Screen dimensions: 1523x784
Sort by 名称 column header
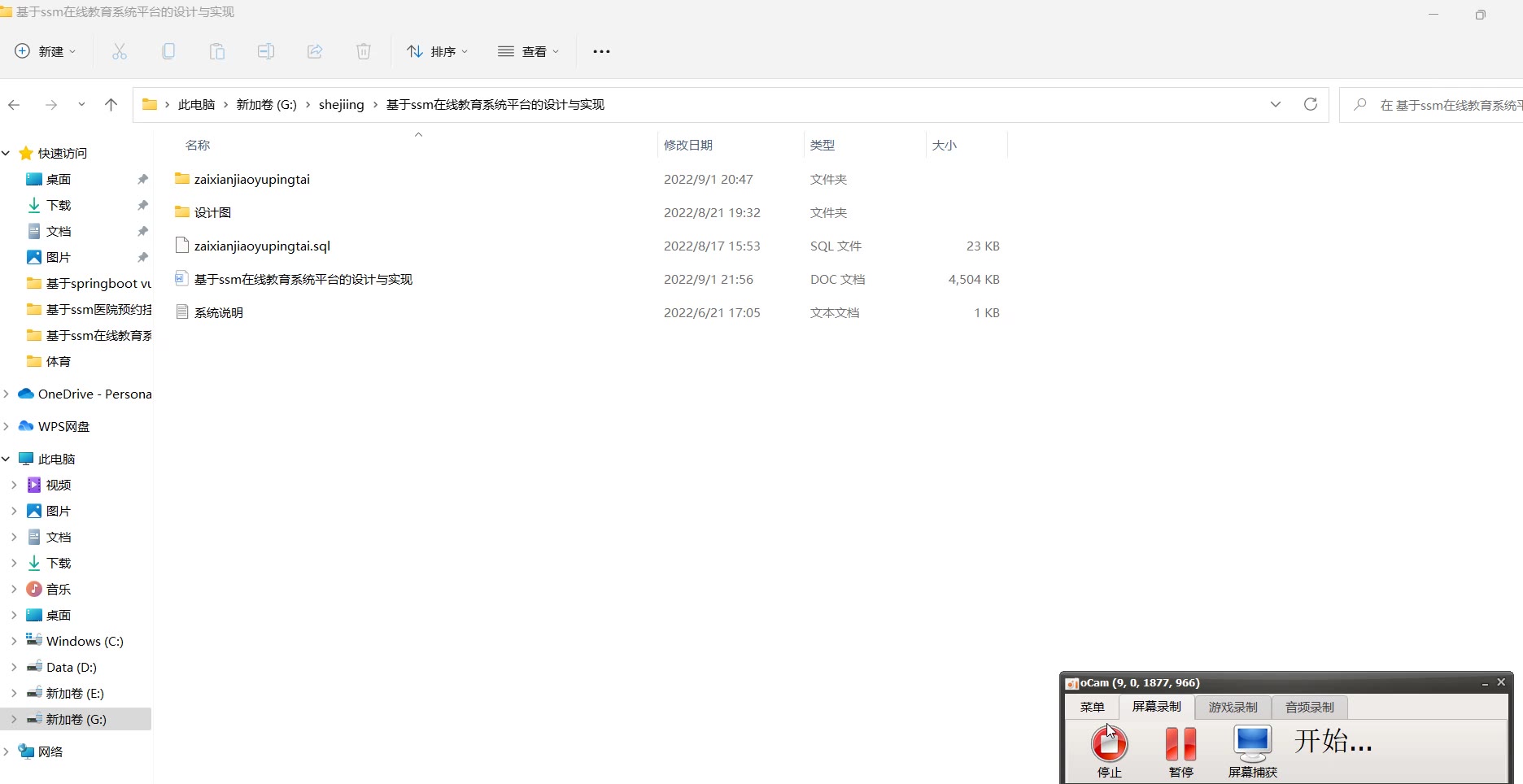pyautogui.click(x=198, y=145)
